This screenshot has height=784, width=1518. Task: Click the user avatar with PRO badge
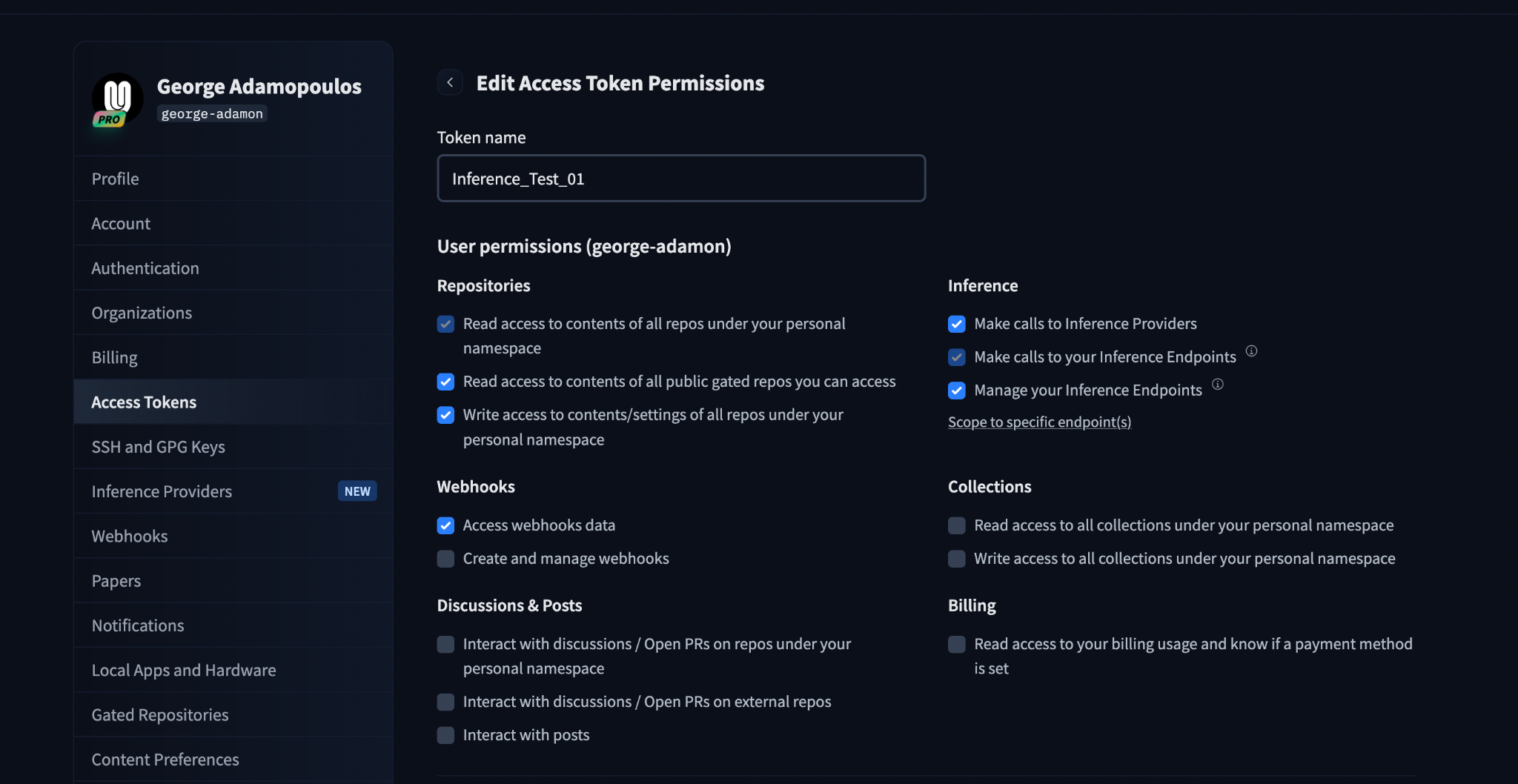[x=117, y=100]
